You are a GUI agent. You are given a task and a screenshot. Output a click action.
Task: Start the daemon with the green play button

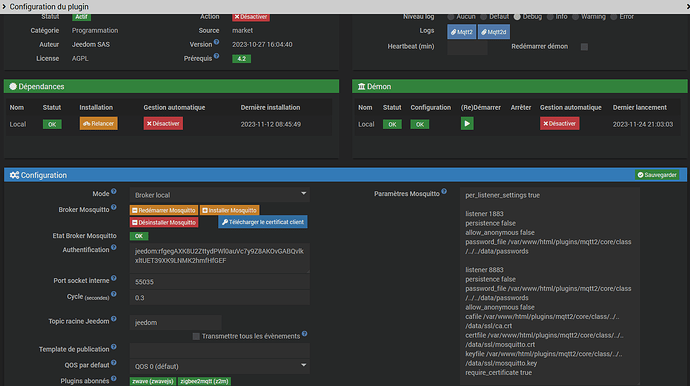click(x=467, y=124)
